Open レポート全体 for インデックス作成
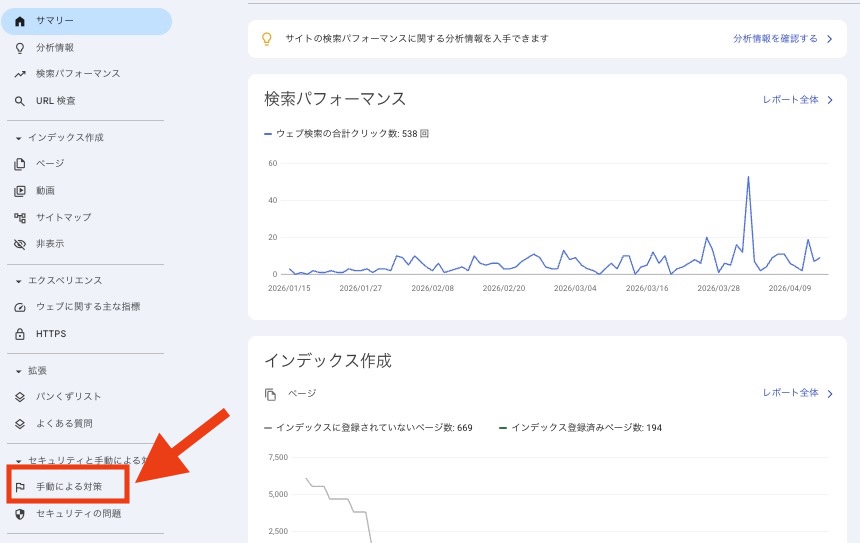 790,393
